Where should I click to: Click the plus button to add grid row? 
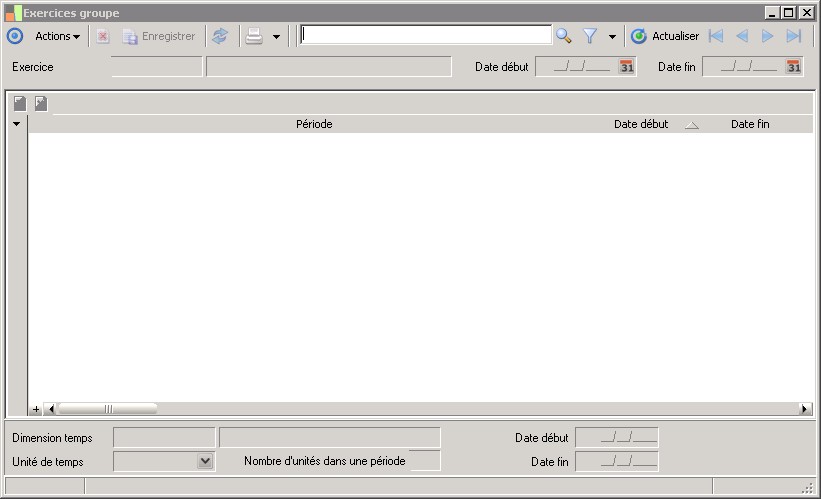(x=36, y=409)
